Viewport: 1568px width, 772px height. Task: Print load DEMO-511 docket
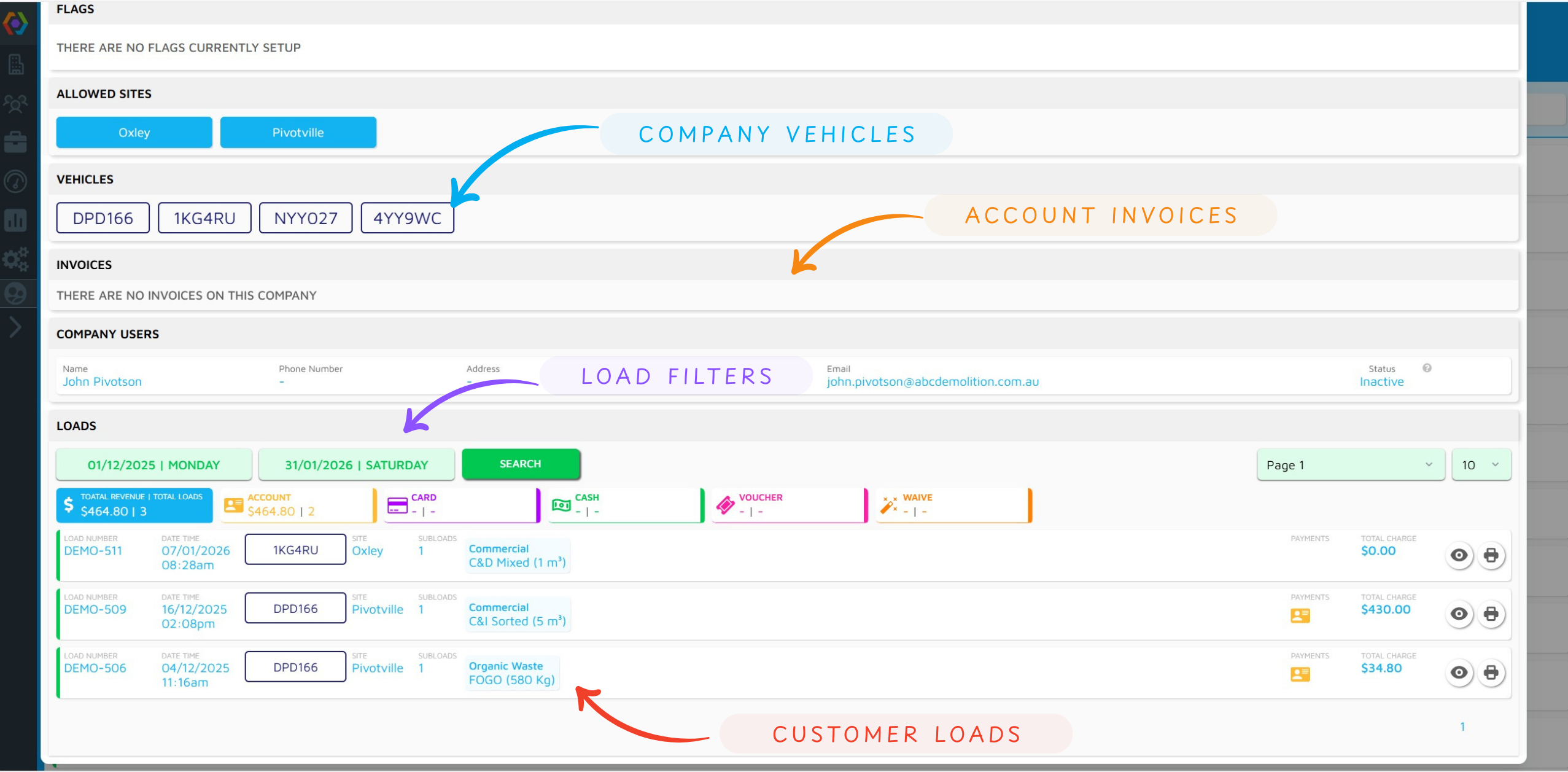pos(1491,555)
